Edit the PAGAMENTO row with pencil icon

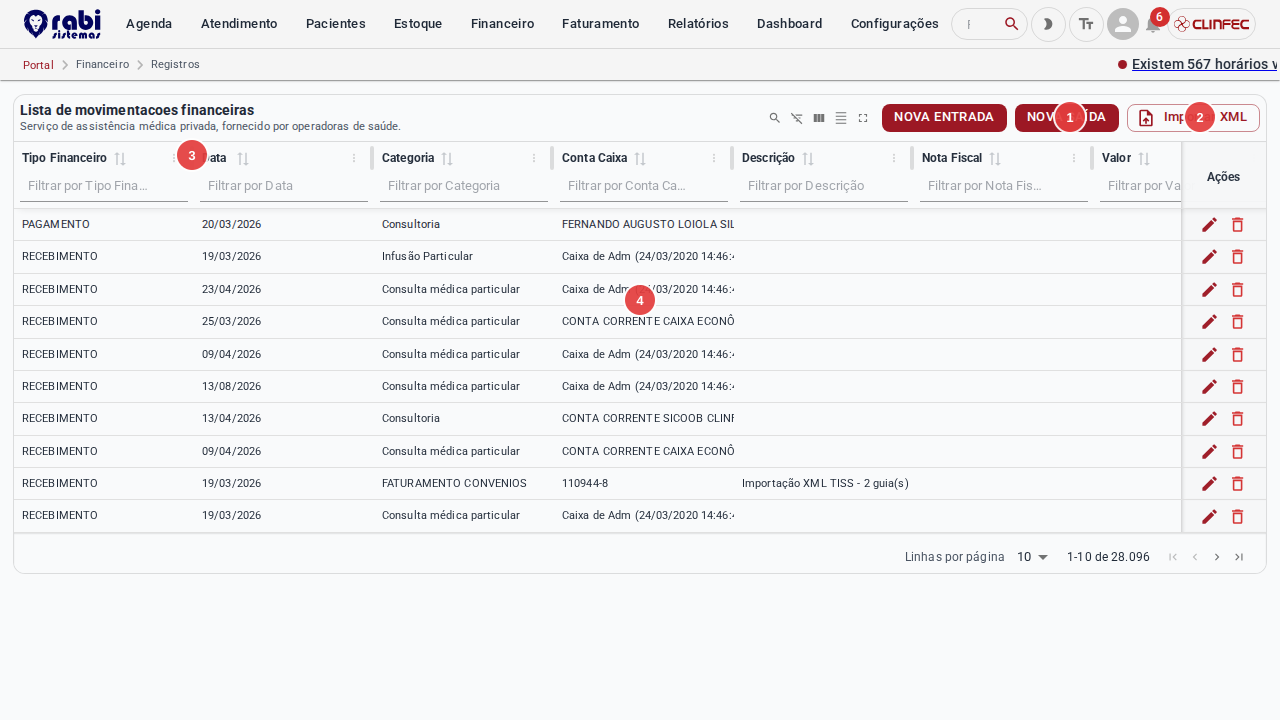[1209, 225]
